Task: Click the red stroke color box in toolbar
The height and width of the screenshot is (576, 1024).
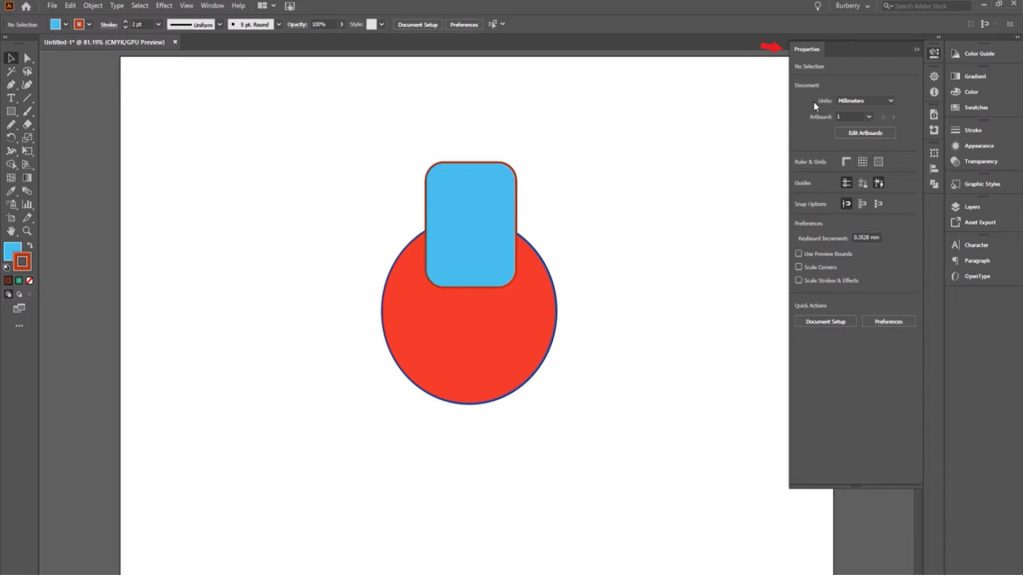Action: (22, 262)
